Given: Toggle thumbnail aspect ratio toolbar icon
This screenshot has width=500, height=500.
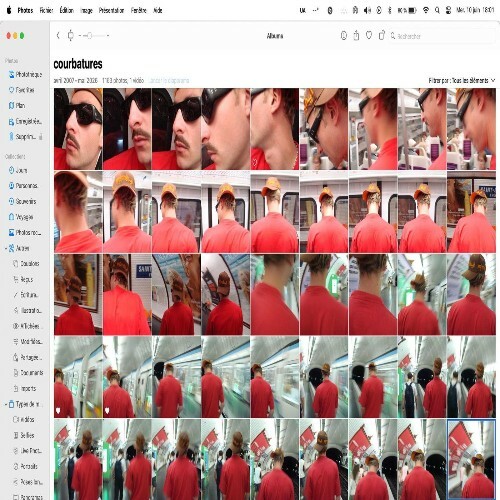Looking at the screenshot, I should coord(70,35).
